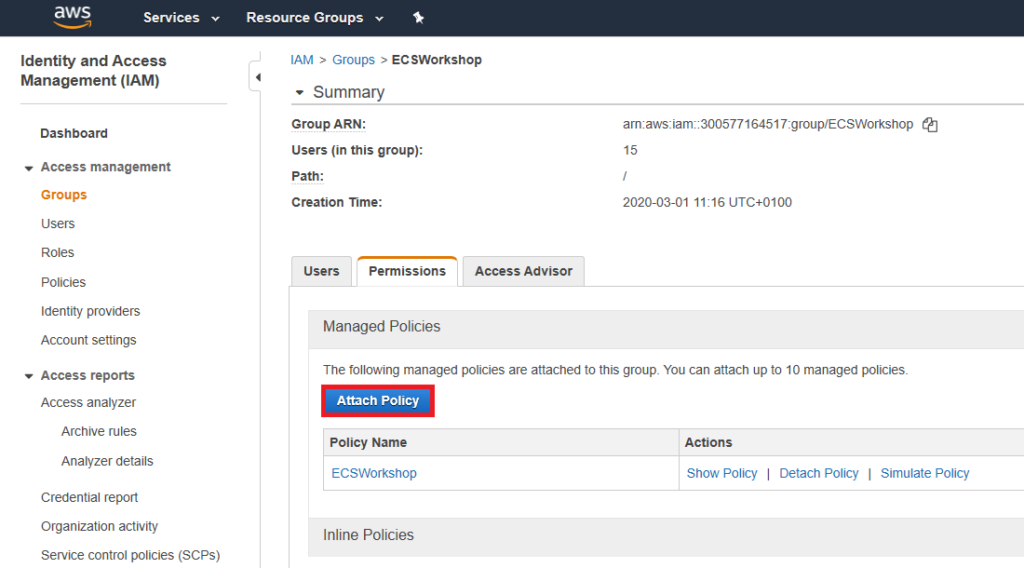The image size is (1024, 568).
Task: Click Detach Policy action link
Action: coord(818,473)
